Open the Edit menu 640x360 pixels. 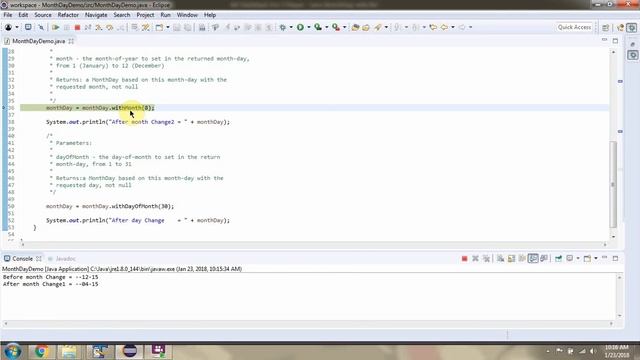pos(23,15)
